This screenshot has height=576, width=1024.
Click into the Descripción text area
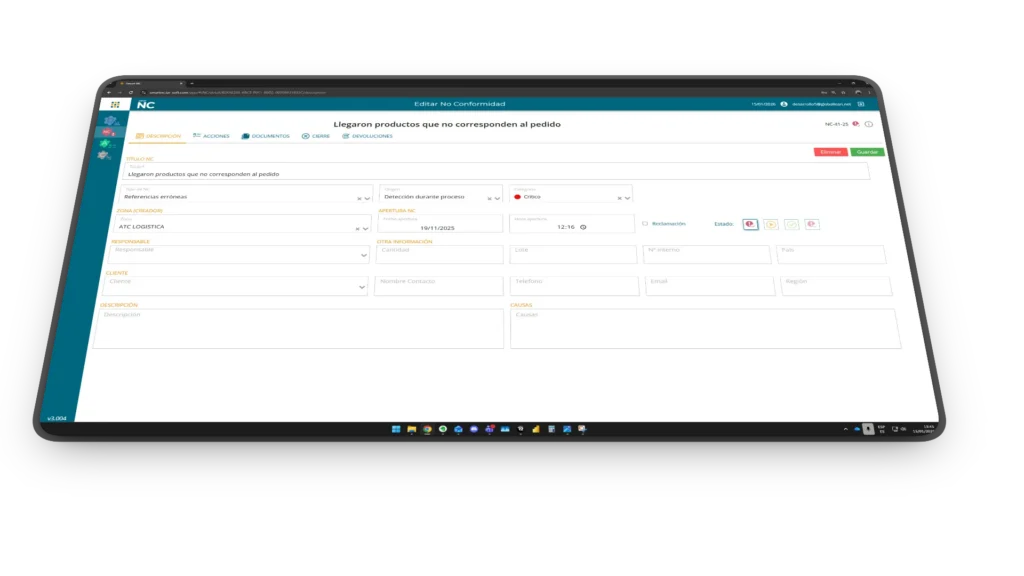[298, 329]
